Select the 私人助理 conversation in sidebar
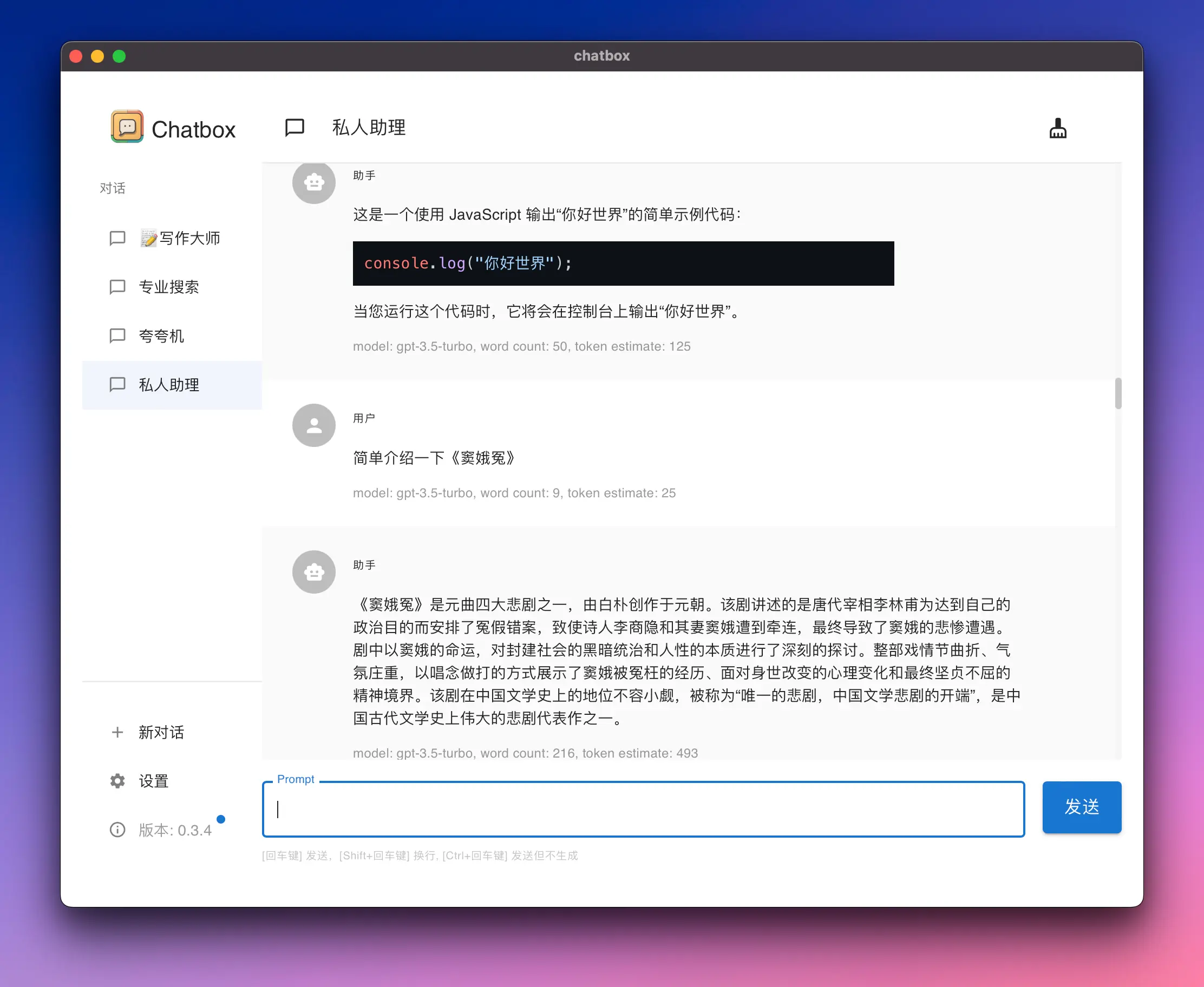 [169, 385]
